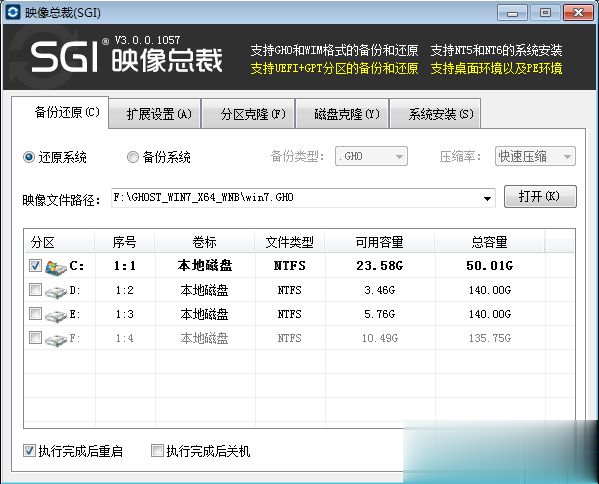The image size is (599, 484).
Task: Open the 分区克隆(F) tab
Action: coord(248,114)
